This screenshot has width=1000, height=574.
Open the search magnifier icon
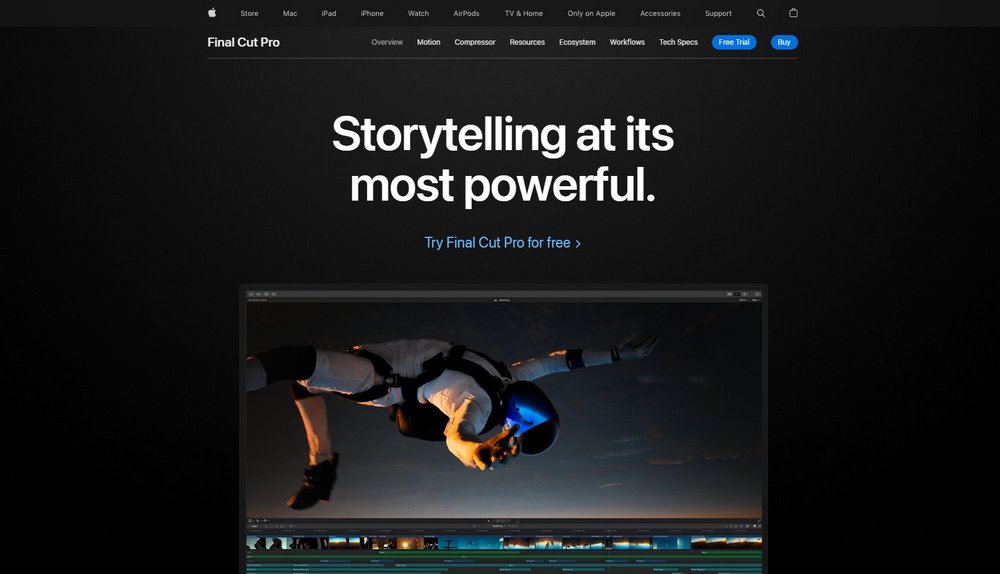pos(760,13)
